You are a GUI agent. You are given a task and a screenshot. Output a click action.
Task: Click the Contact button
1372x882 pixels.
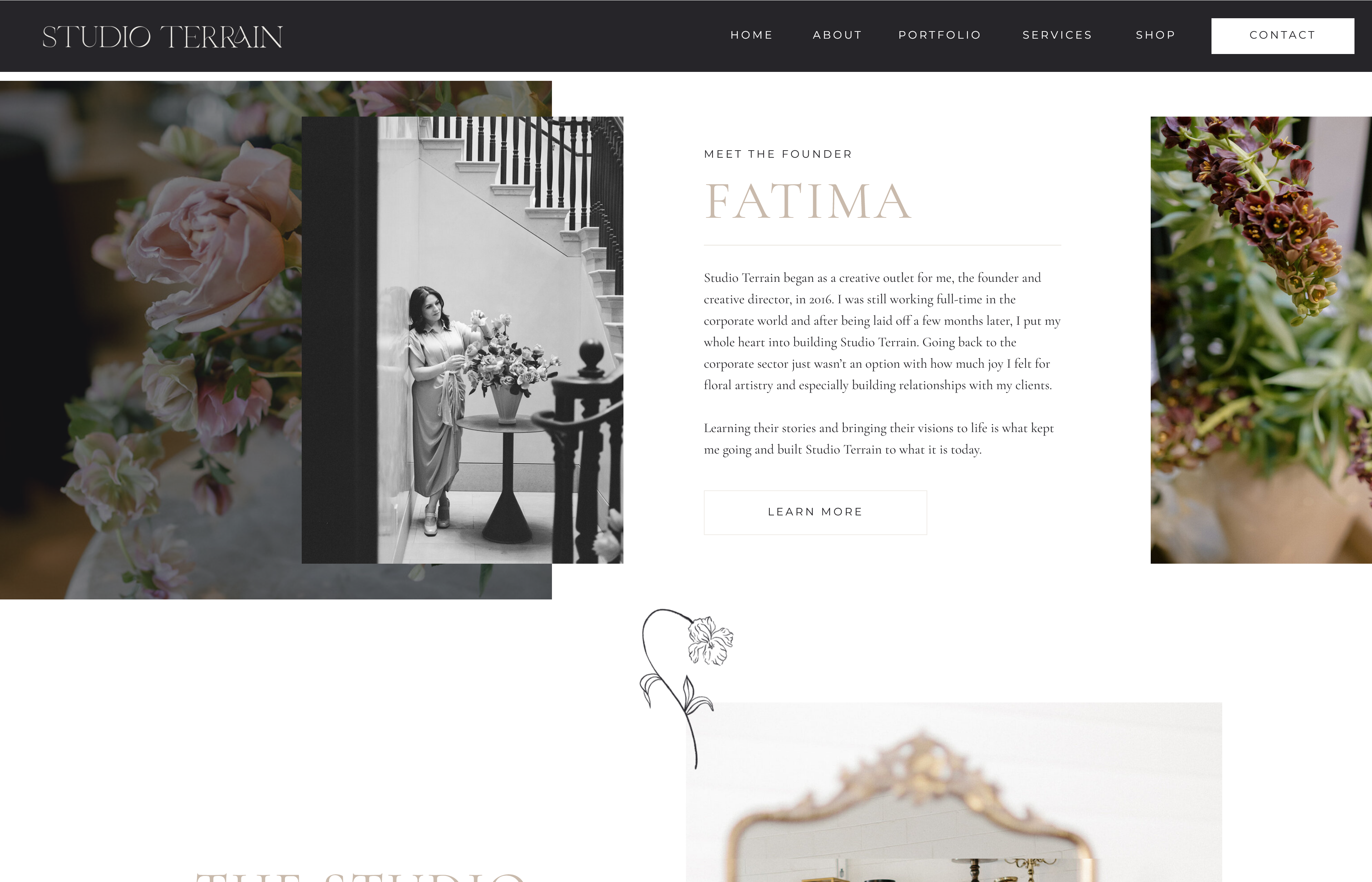tap(1283, 36)
